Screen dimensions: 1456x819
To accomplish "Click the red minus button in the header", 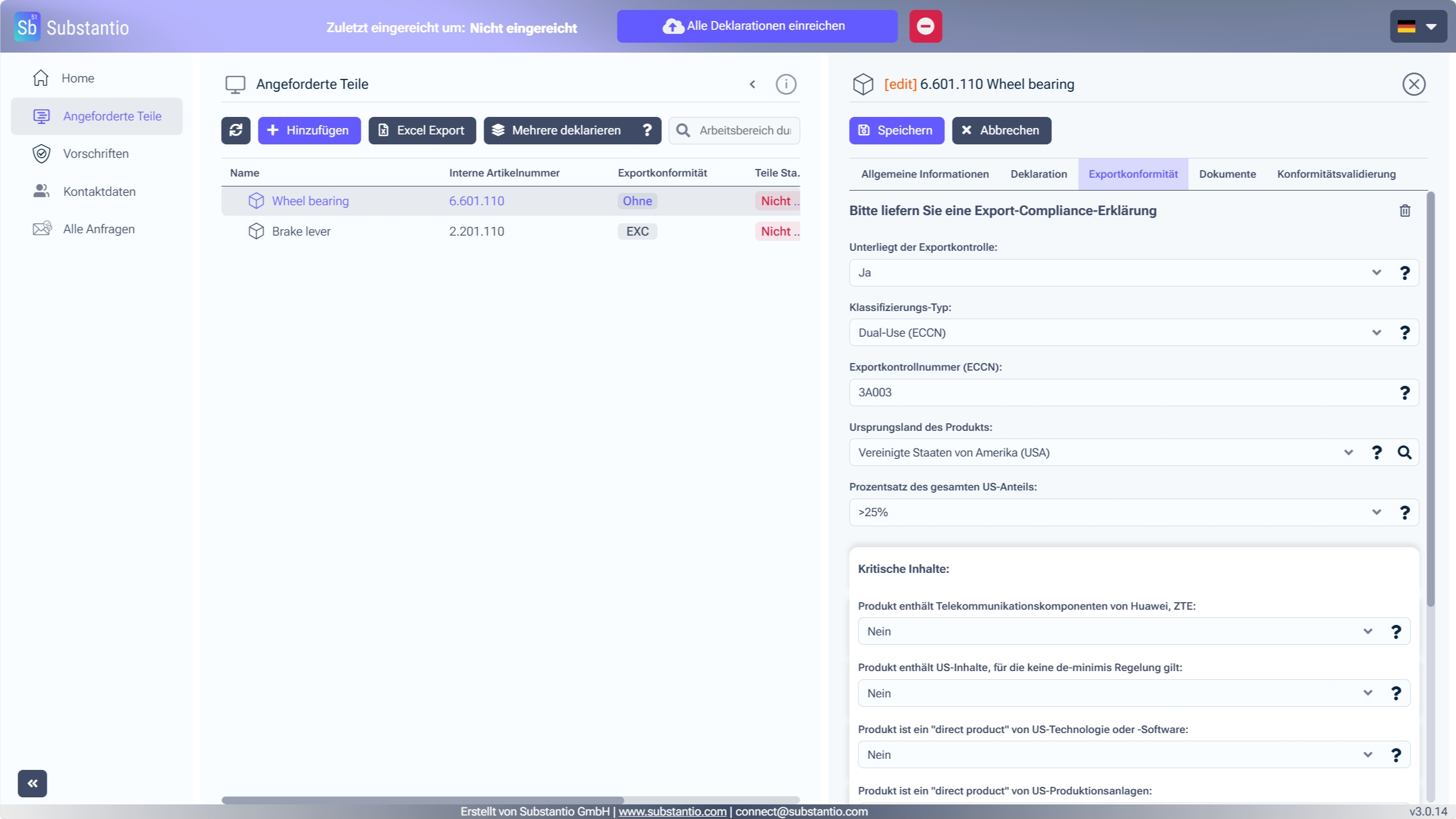I will tap(925, 26).
